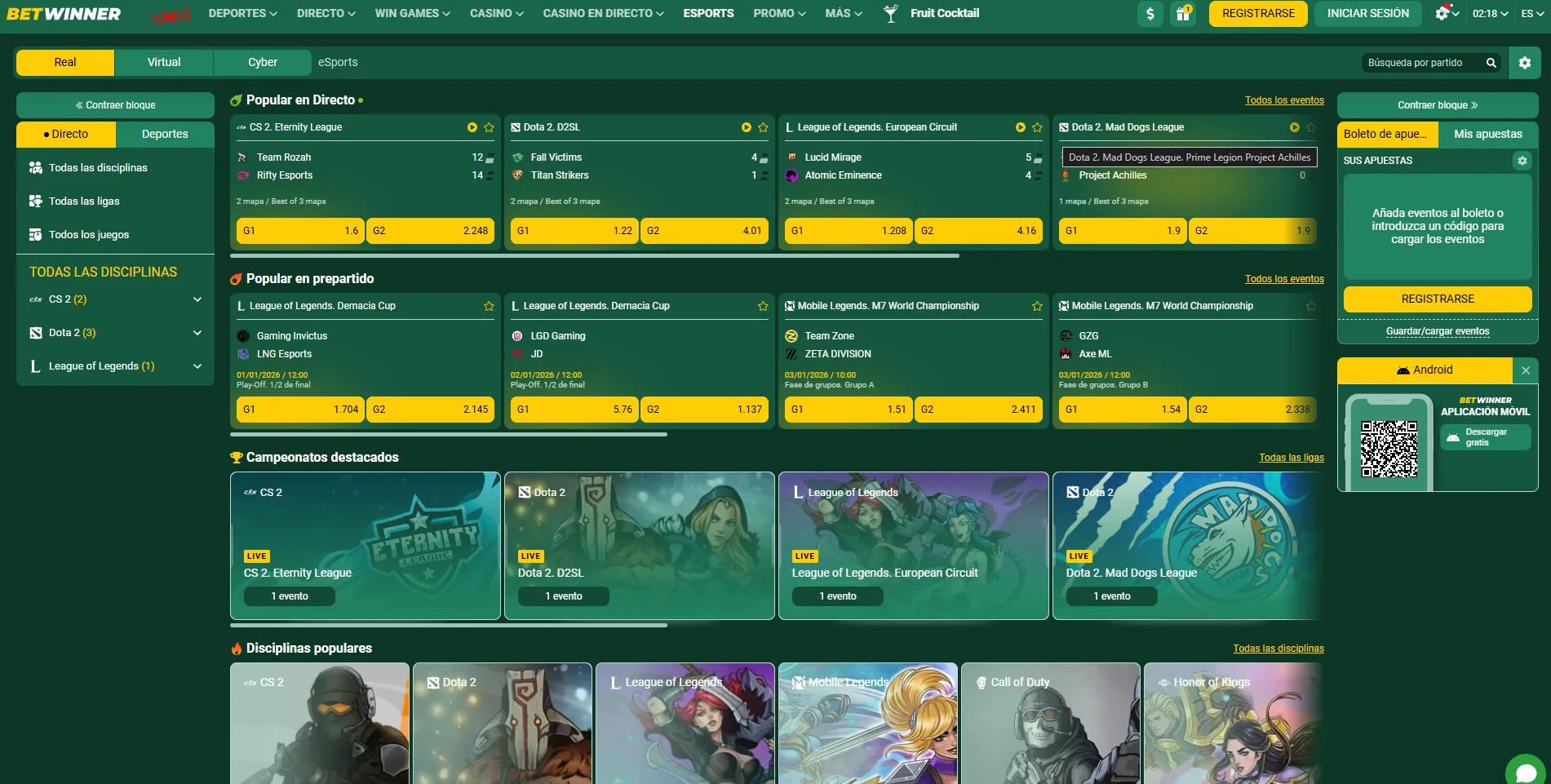The width and height of the screenshot is (1551, 784).
Task: Click Todos los juegos sidebar icon
Action: (36, 234)
